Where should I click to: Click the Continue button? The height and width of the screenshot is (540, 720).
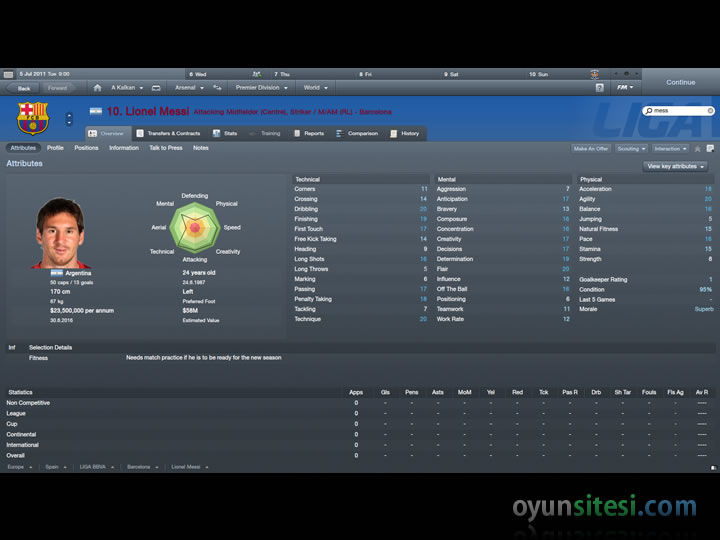tap(681, 82)
